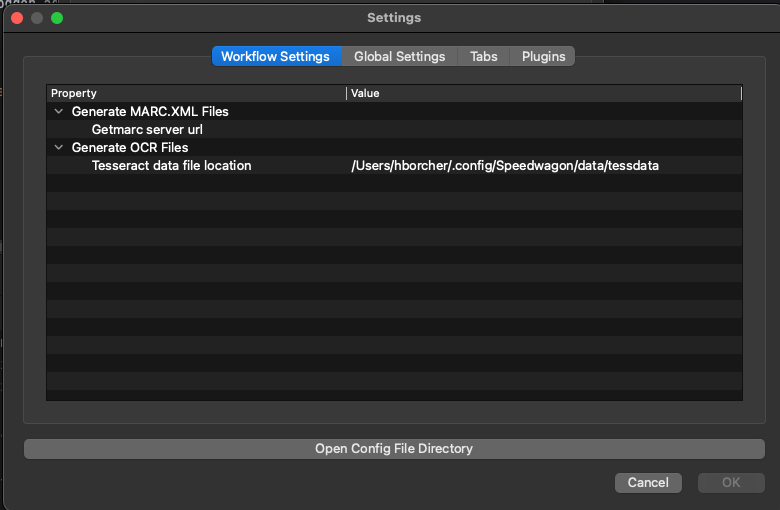Edit the empty Getmarc server url value
The image size is (780, 510).
pos(544,129)
